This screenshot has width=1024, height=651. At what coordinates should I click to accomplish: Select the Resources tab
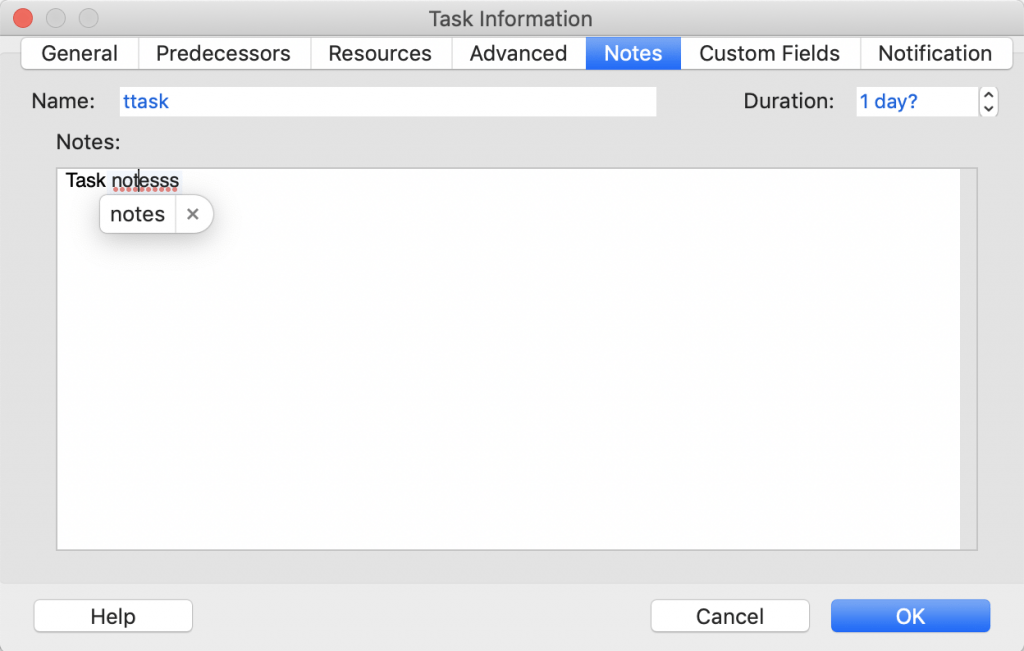pyautogui.click(x=380, y=53)
